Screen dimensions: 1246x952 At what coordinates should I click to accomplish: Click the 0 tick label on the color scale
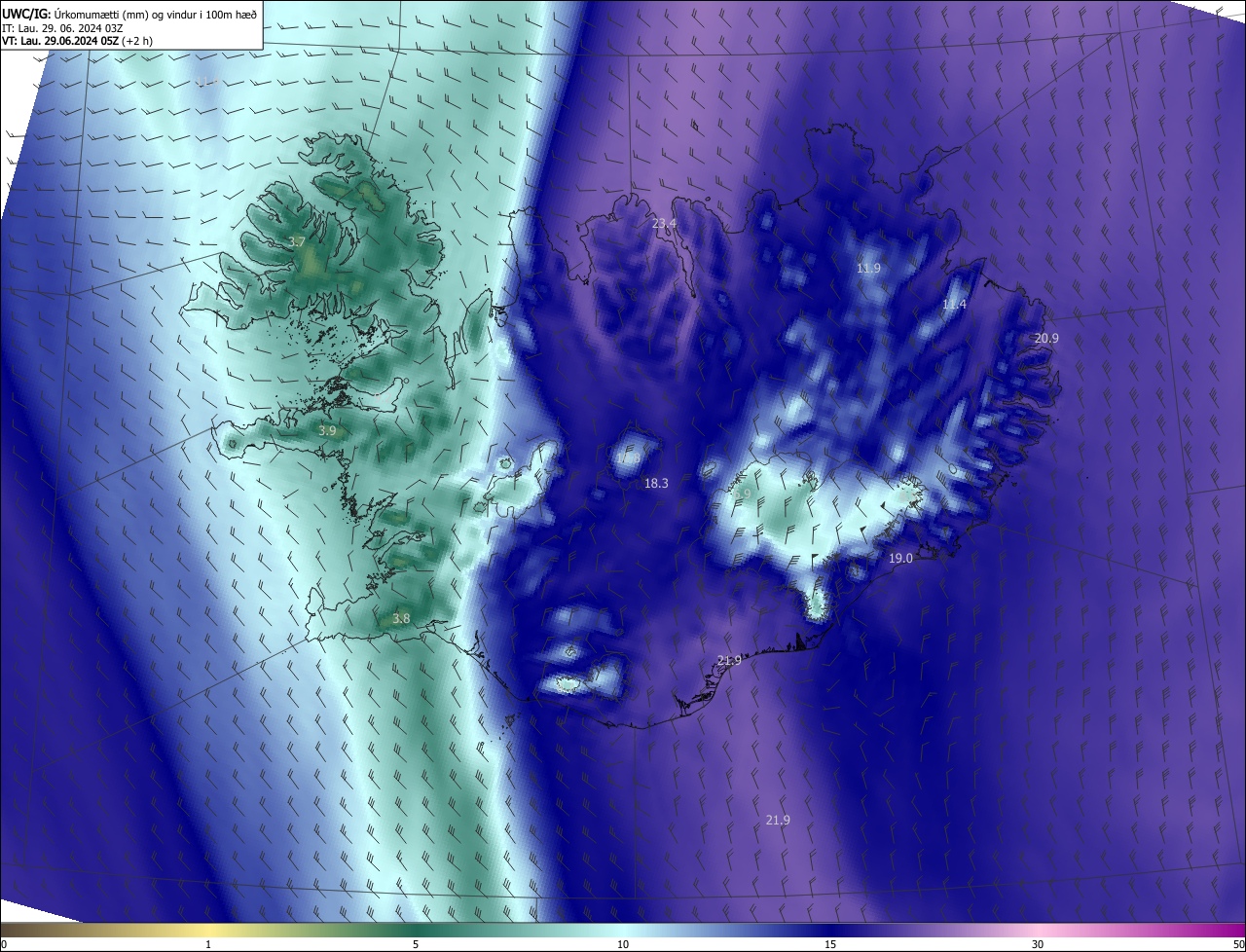pos(4,944)
